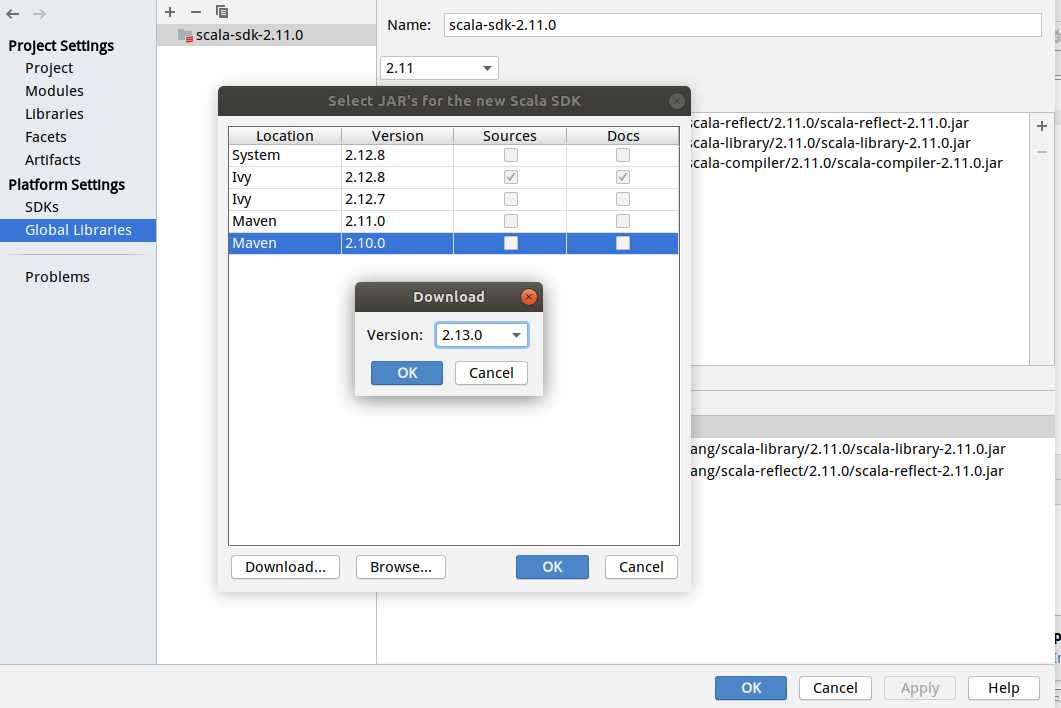Close the Select JAR's dialog
This screenshot has width=1061, height=708.
676,101
